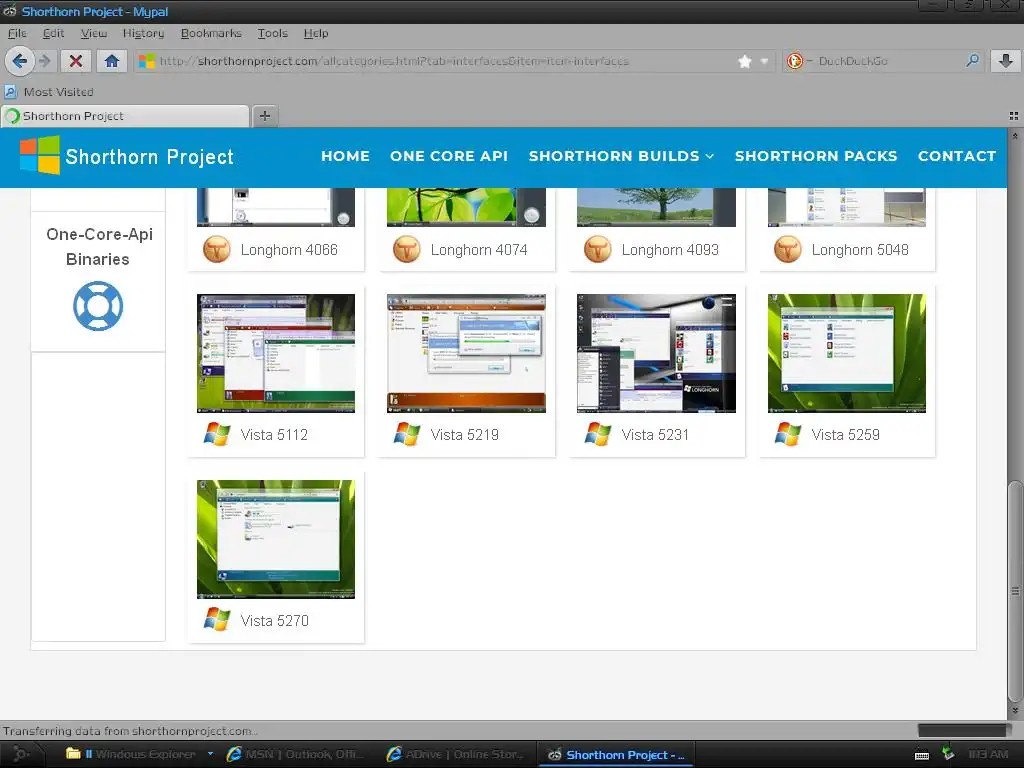
Task: Open the Vista 5112 screenshot thumbnail
Action: (276, 353)
